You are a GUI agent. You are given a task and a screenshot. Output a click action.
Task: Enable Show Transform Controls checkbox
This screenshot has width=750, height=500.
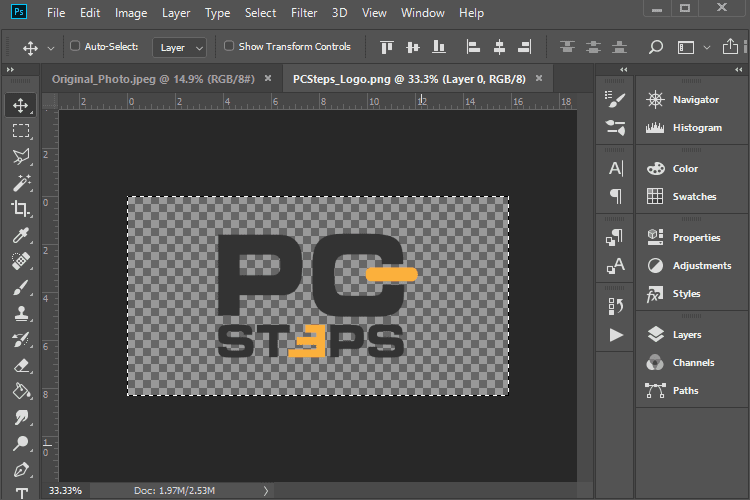(229, 46)
